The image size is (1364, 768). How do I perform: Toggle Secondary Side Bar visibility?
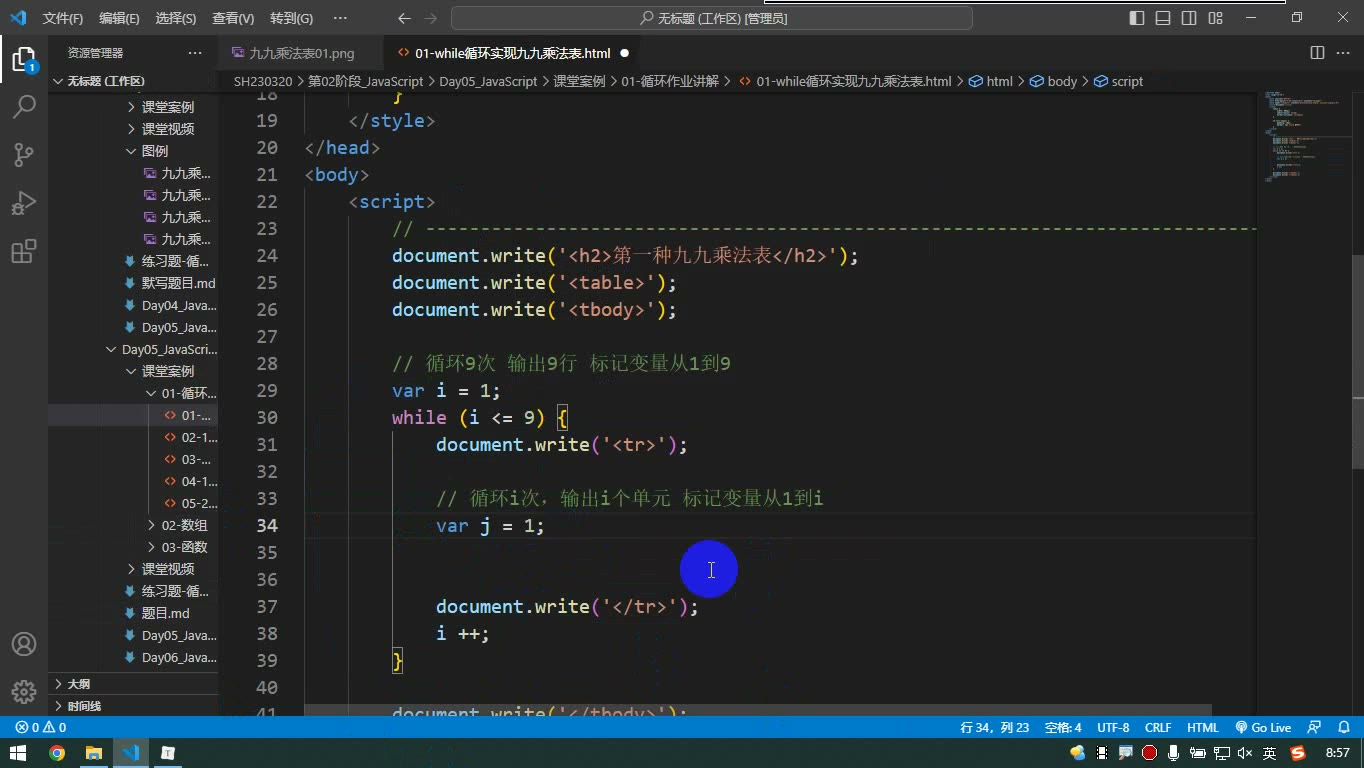click(x=1189, y=18)
